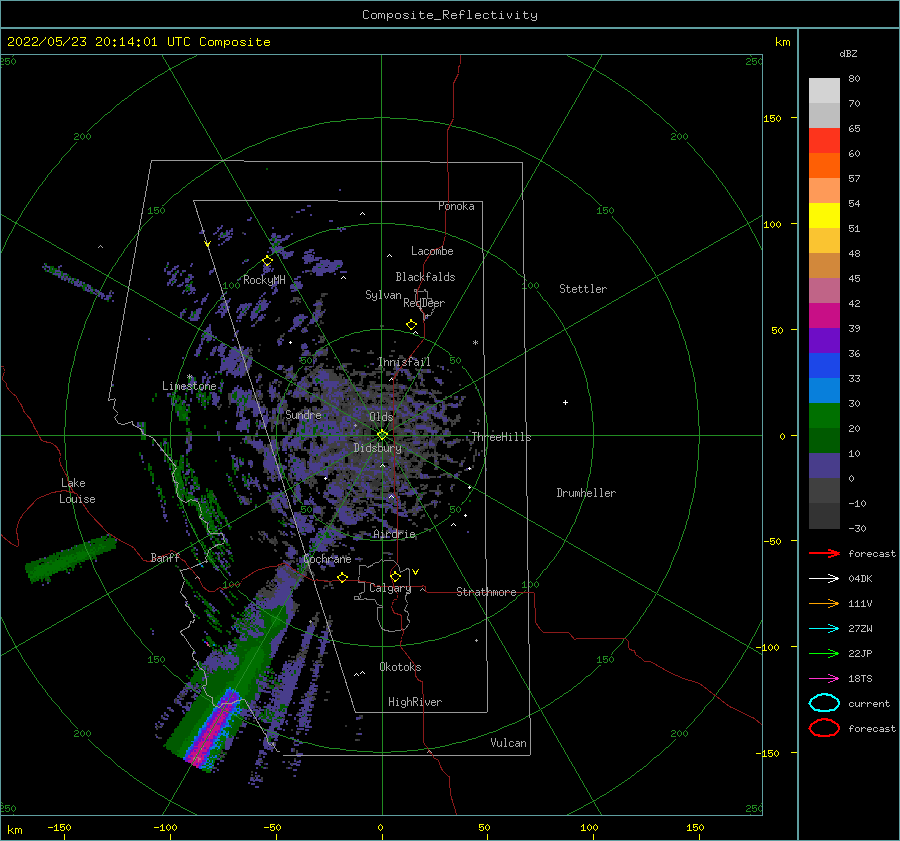Click the Composite_Reflectivity title text

tap(450, 15)
